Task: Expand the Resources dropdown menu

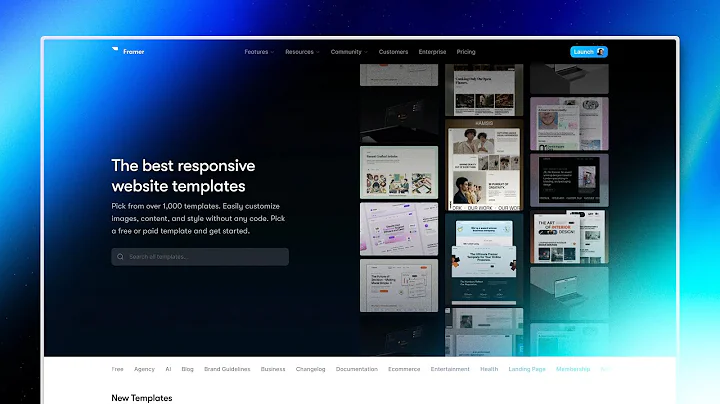Action: pos(302,52)
